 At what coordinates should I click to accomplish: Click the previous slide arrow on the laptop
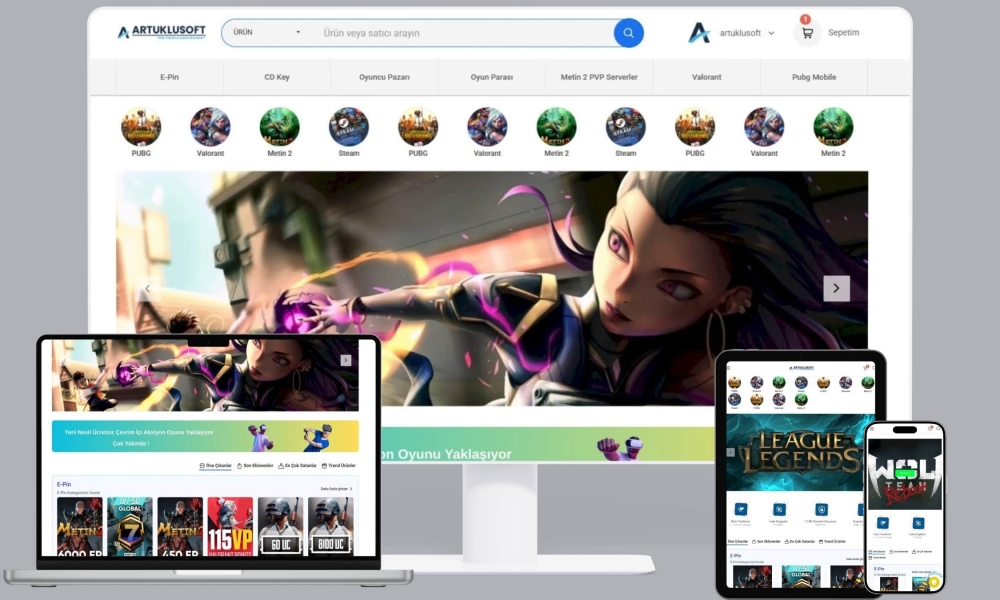pos(63,361)
